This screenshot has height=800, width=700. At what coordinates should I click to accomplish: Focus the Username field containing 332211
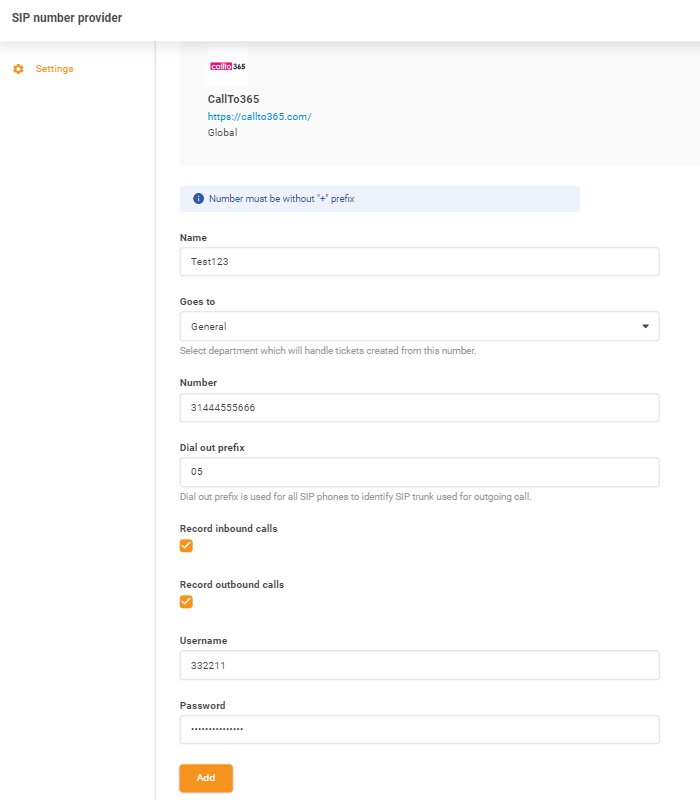[x=418, y=665]
